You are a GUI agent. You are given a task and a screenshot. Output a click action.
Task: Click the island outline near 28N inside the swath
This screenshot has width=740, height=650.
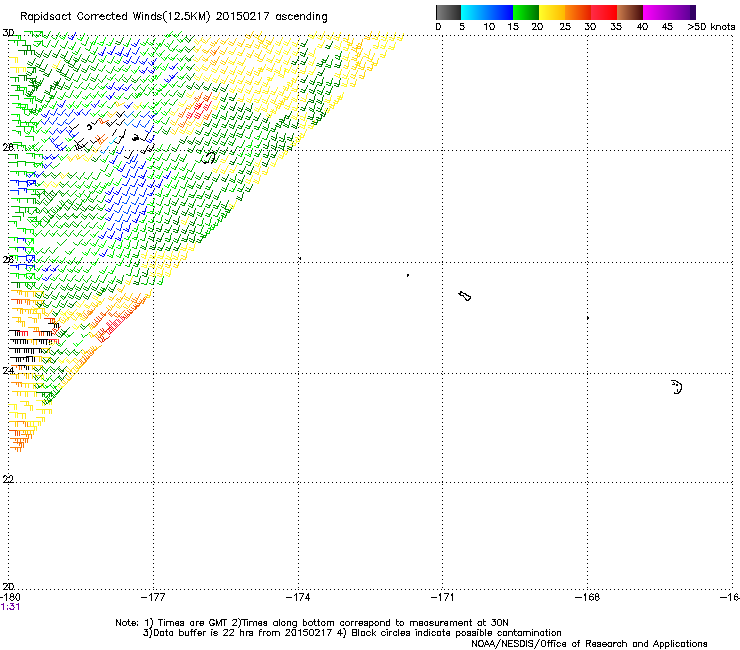point(208,157)
